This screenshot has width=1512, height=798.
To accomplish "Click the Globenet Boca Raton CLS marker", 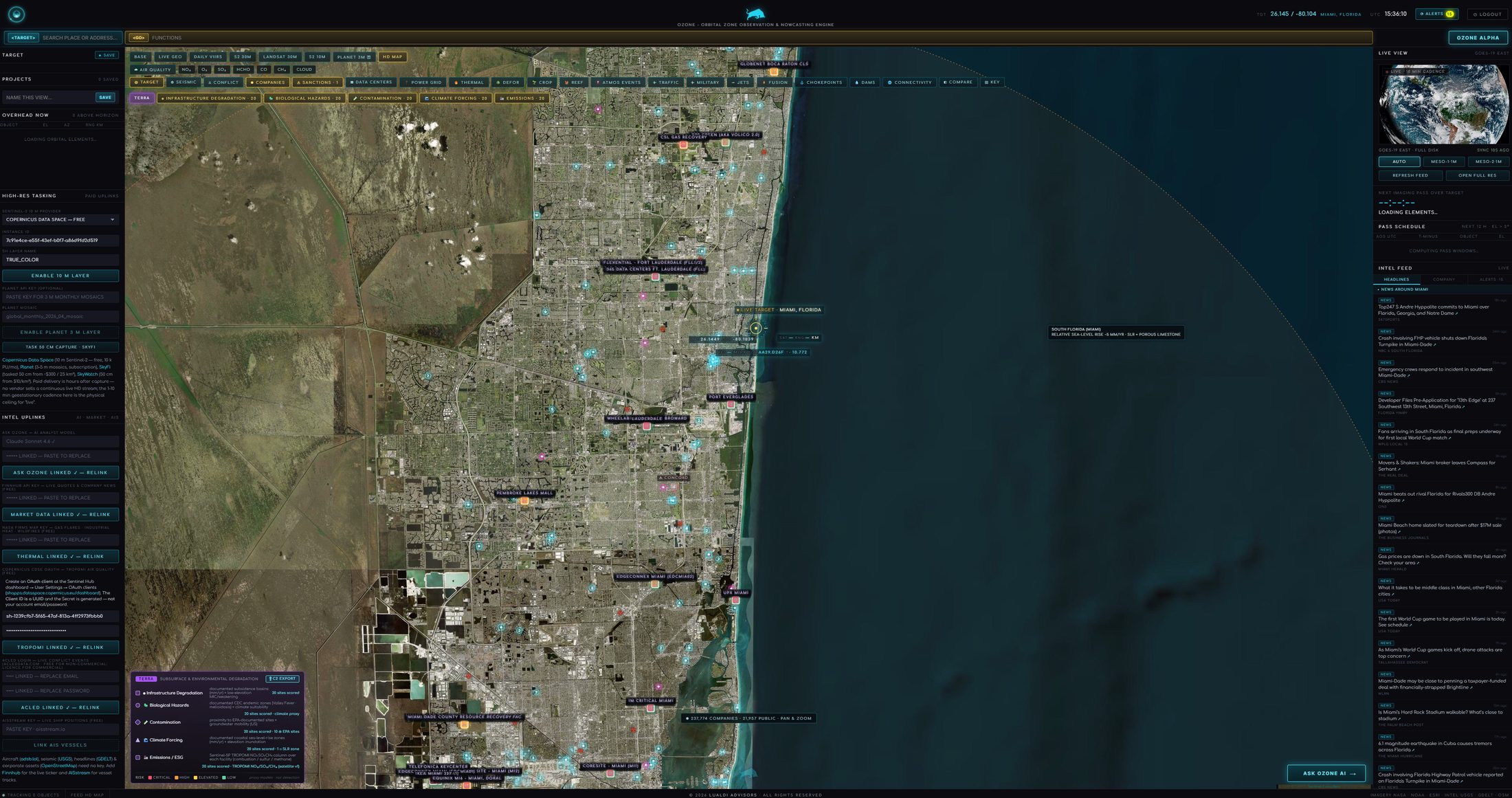I will point(774,71).
